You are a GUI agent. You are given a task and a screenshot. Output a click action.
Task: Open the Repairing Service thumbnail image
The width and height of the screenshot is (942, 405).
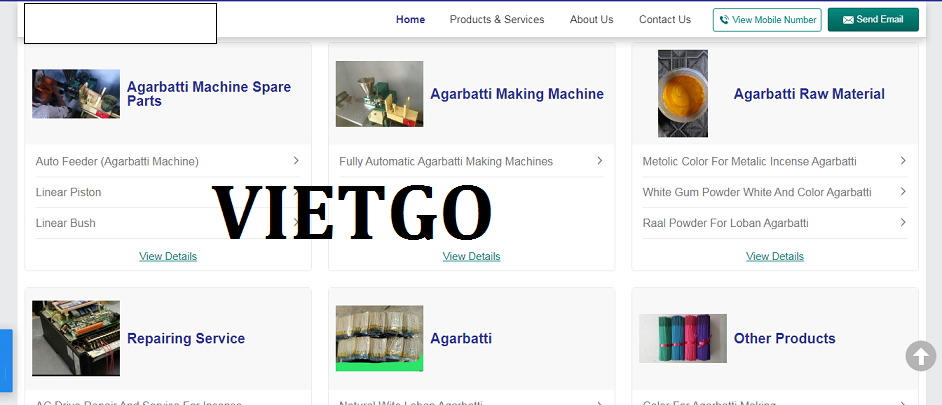click(x=76, y=338)
